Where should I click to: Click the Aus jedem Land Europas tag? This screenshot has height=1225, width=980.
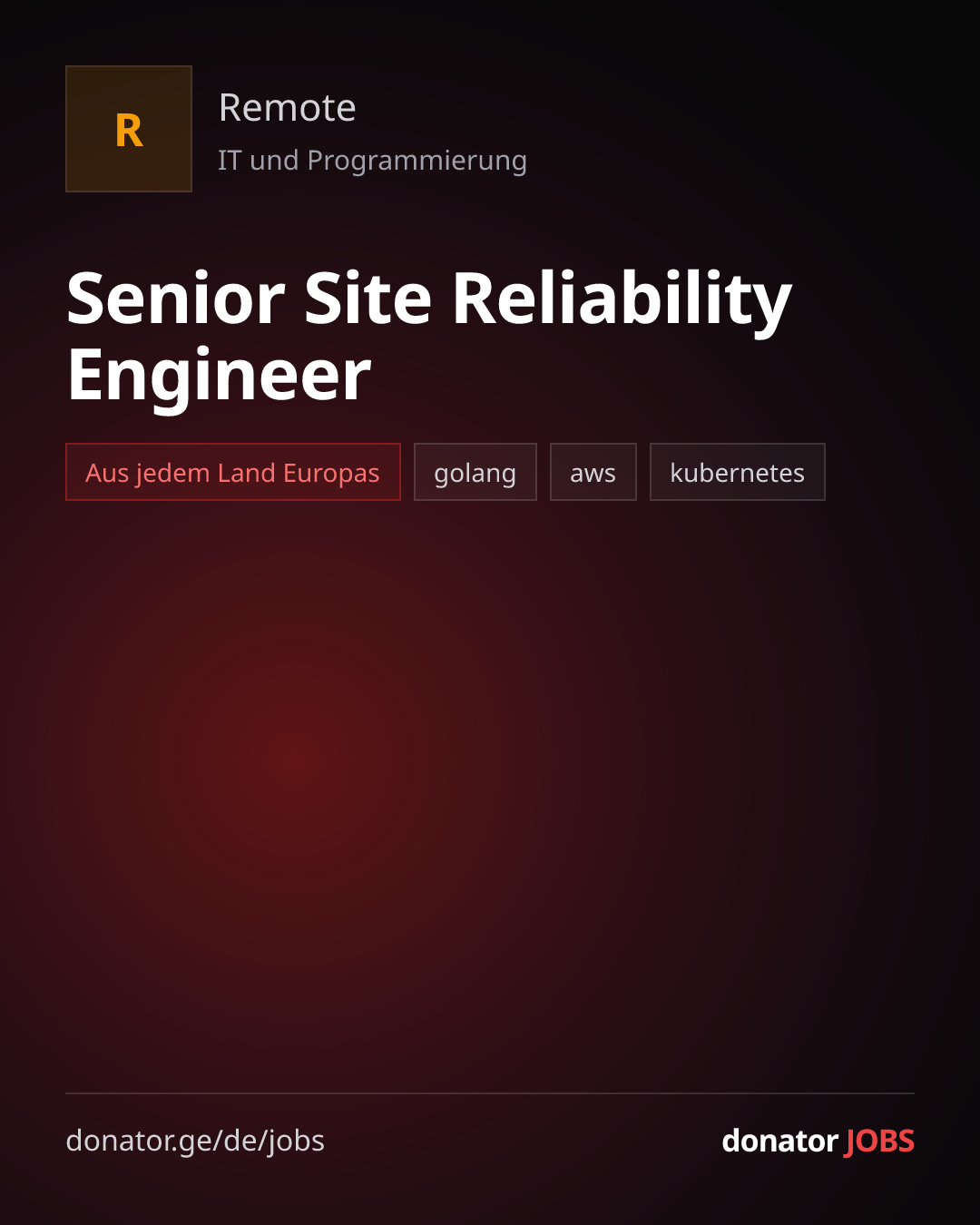pyautogui.click(x=233, y=472)
